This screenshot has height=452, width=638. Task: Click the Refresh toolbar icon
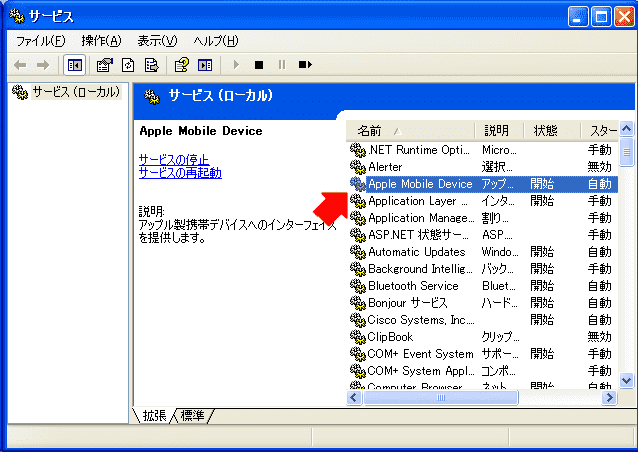[128, 65]
